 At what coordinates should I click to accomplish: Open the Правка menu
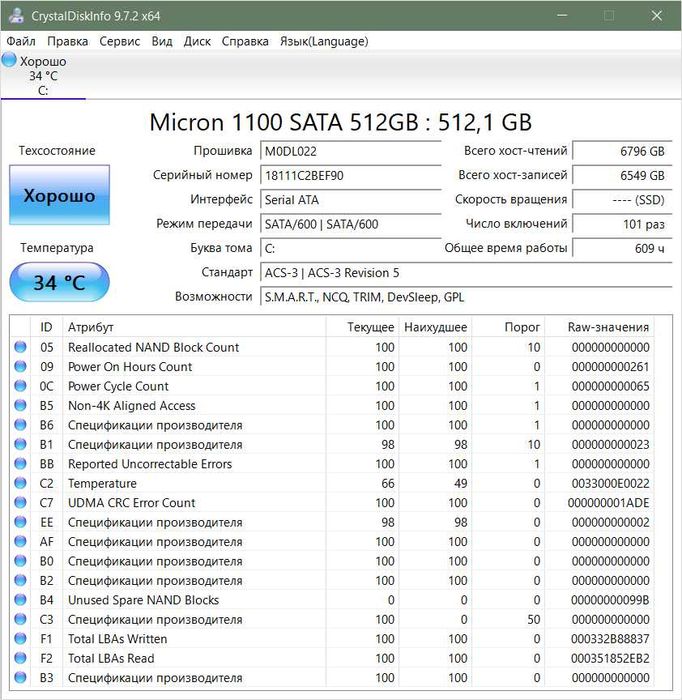pyautogui.click(x=67, y=42)
